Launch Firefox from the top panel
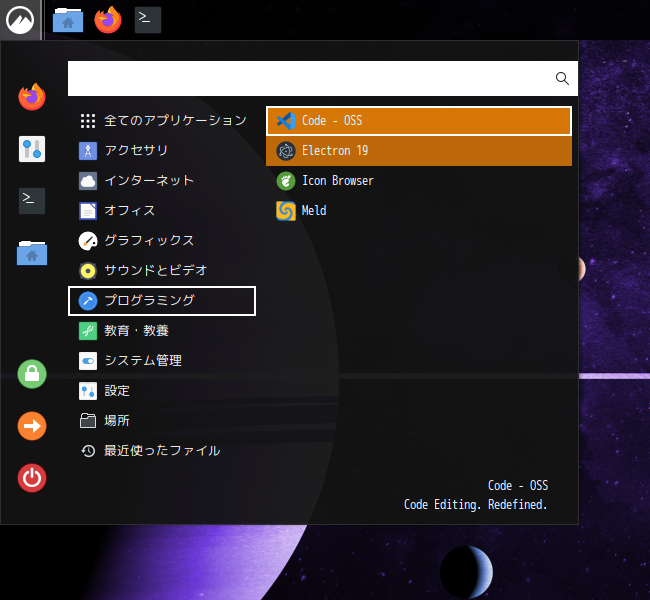Screen dimensions: 650x600 coord(108,19)
